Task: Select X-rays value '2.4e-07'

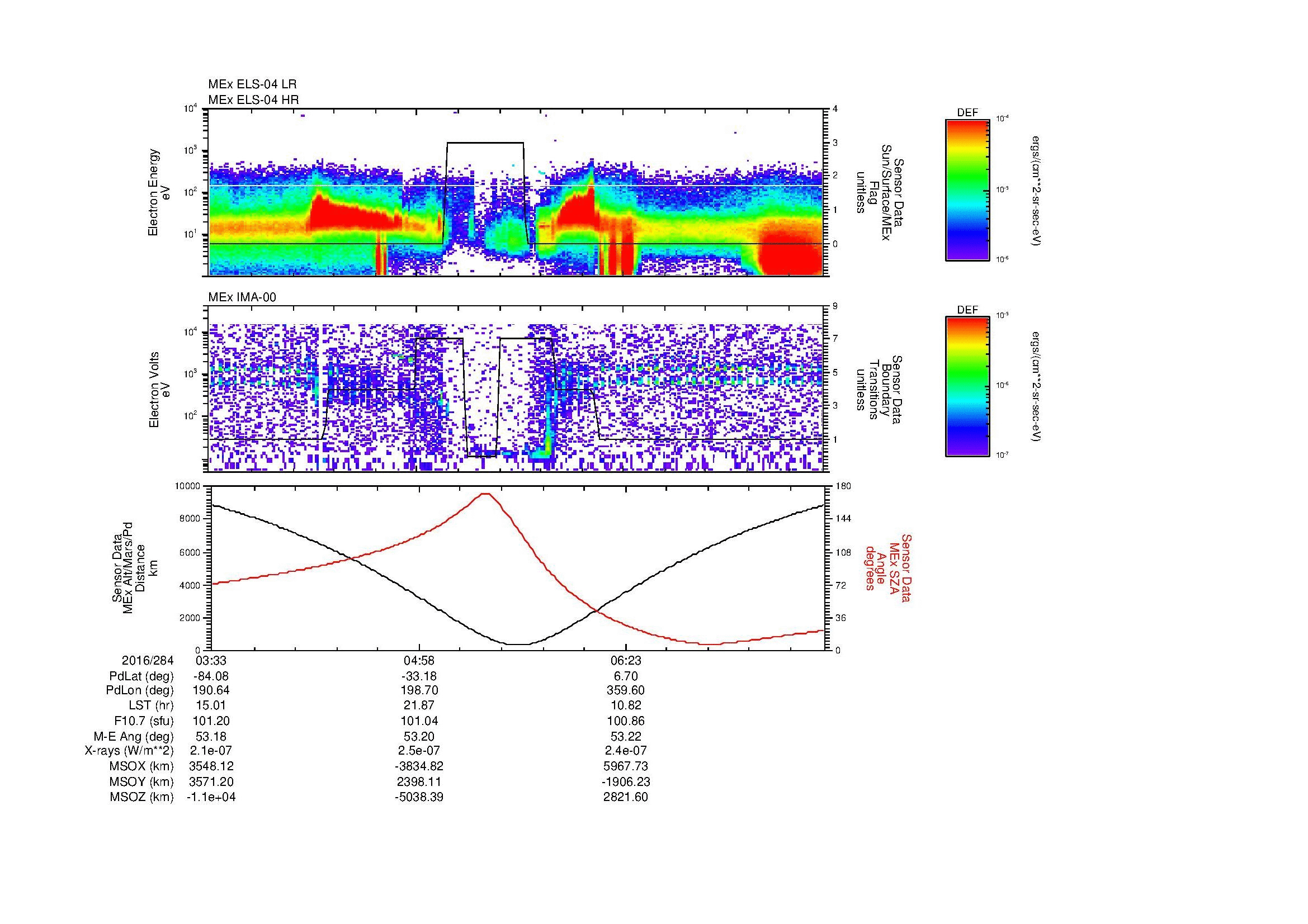Action: (x=626, y=751)
